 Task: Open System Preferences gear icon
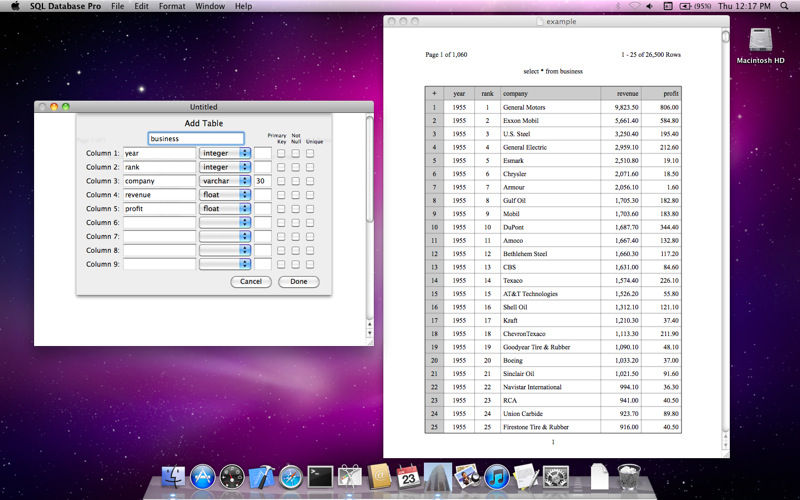(556, 477)
